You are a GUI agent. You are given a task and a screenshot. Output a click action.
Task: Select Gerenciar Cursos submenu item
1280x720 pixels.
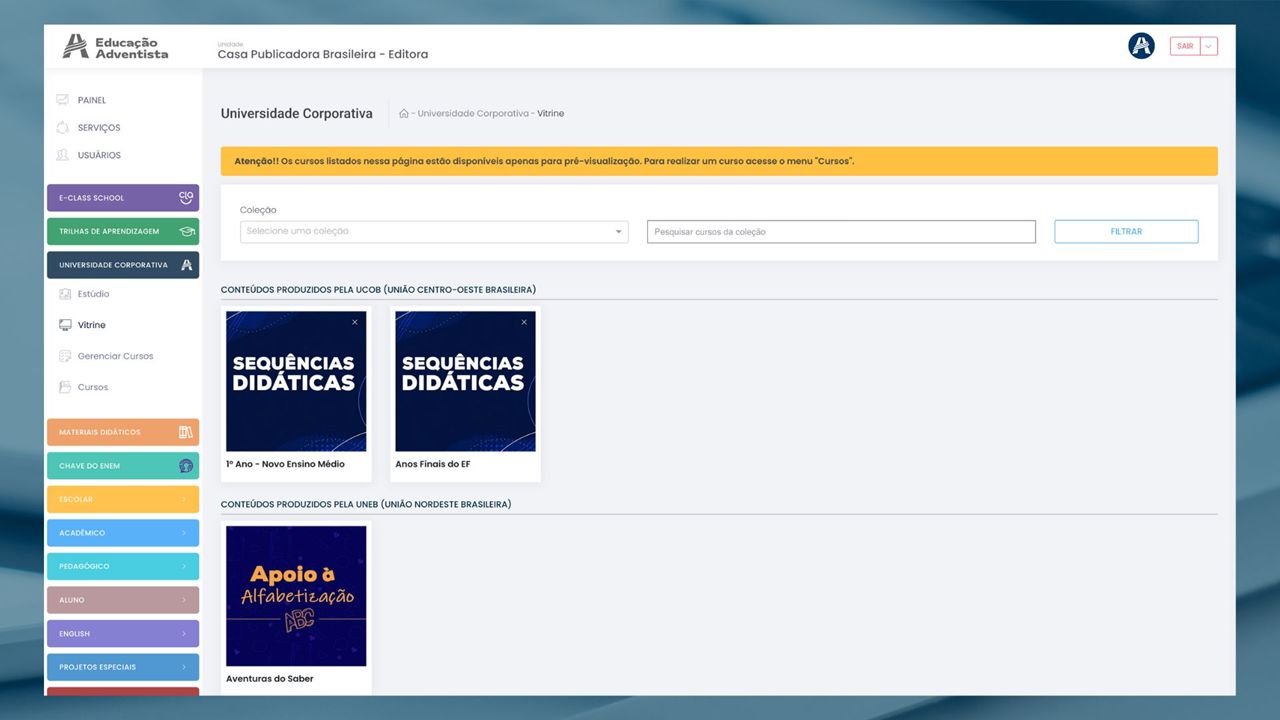(116, 356)
